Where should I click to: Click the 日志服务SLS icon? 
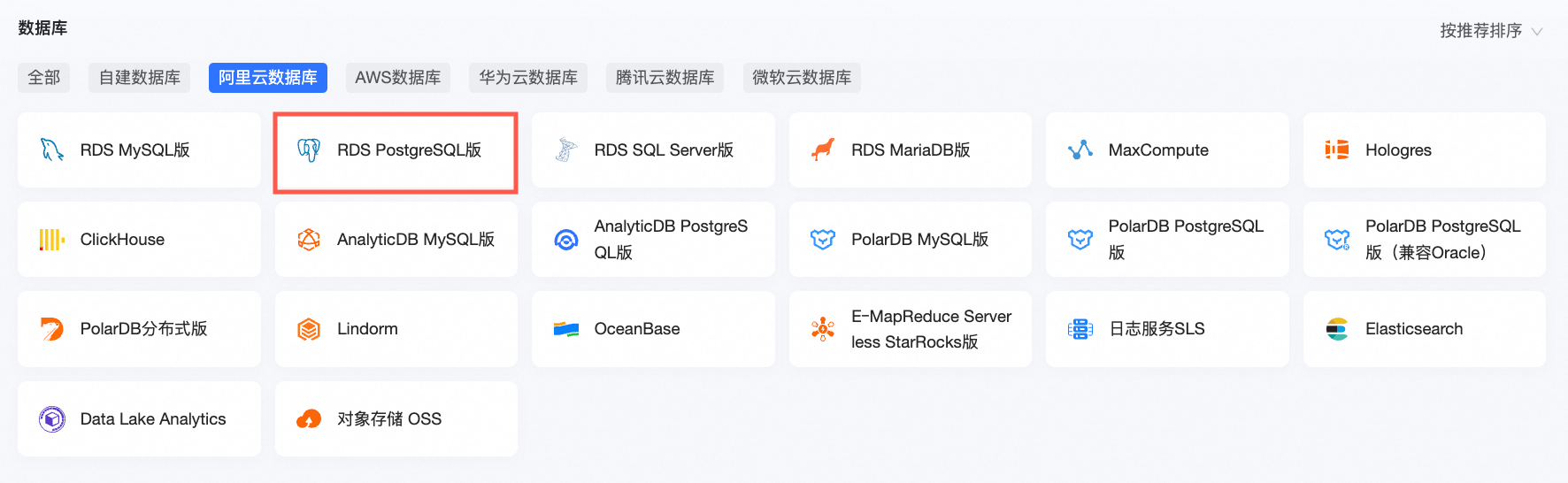1080,329
